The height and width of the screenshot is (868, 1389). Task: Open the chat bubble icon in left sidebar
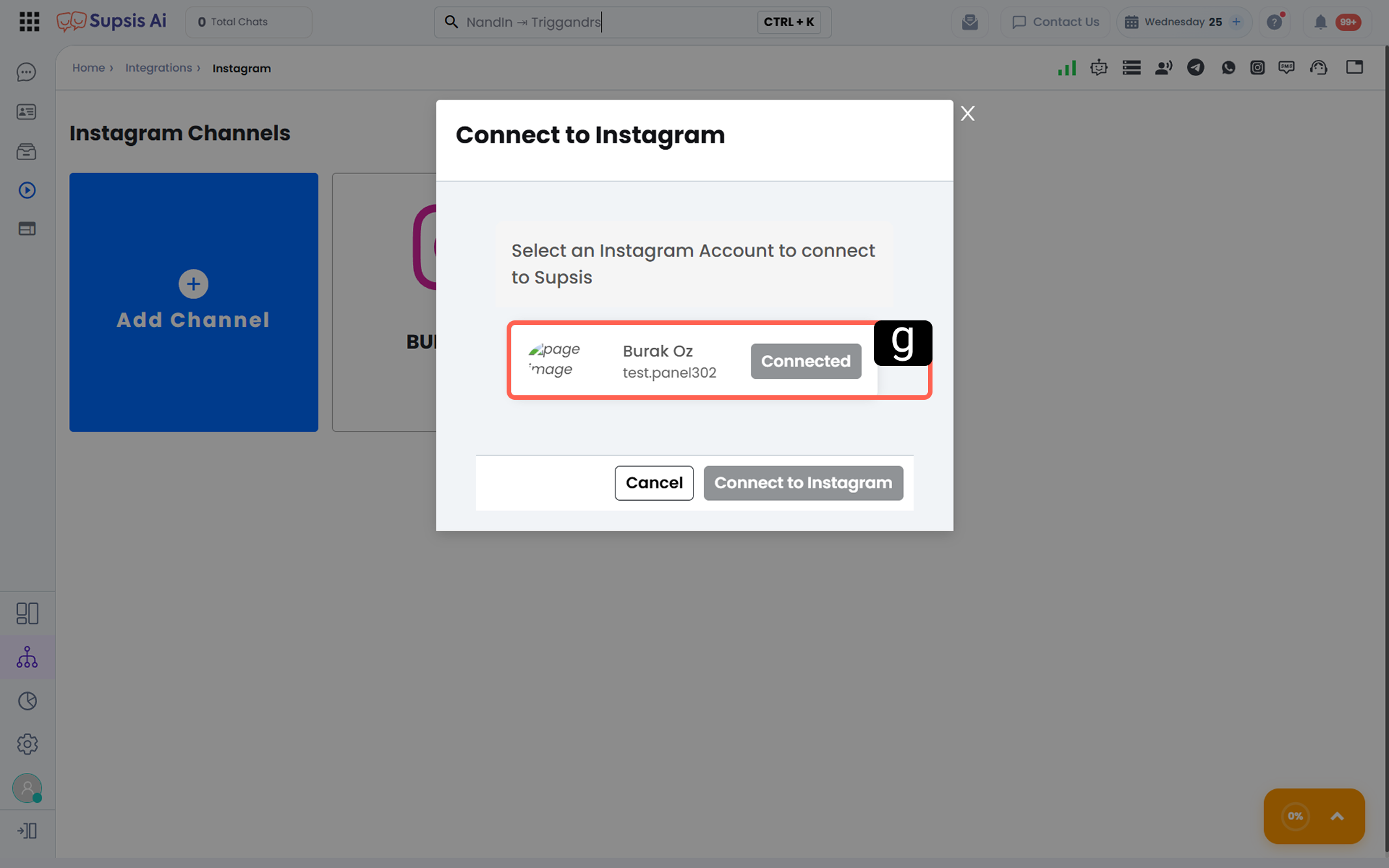[x=27, y=72]
